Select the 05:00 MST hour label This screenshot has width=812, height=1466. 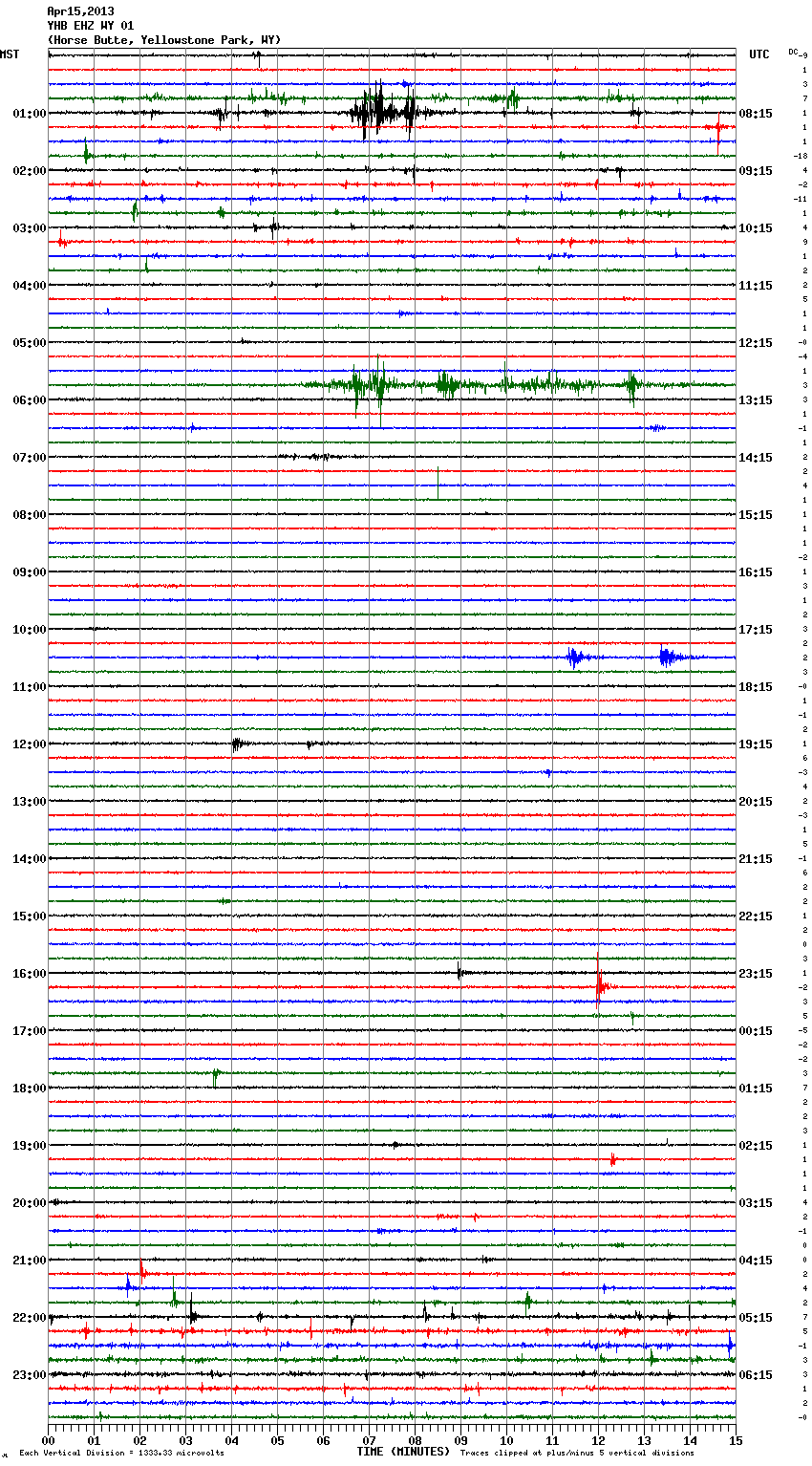[30, 343]
